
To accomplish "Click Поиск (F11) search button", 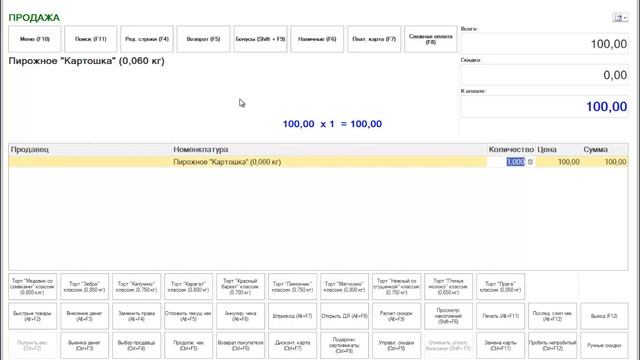I will tap(91, 39).
